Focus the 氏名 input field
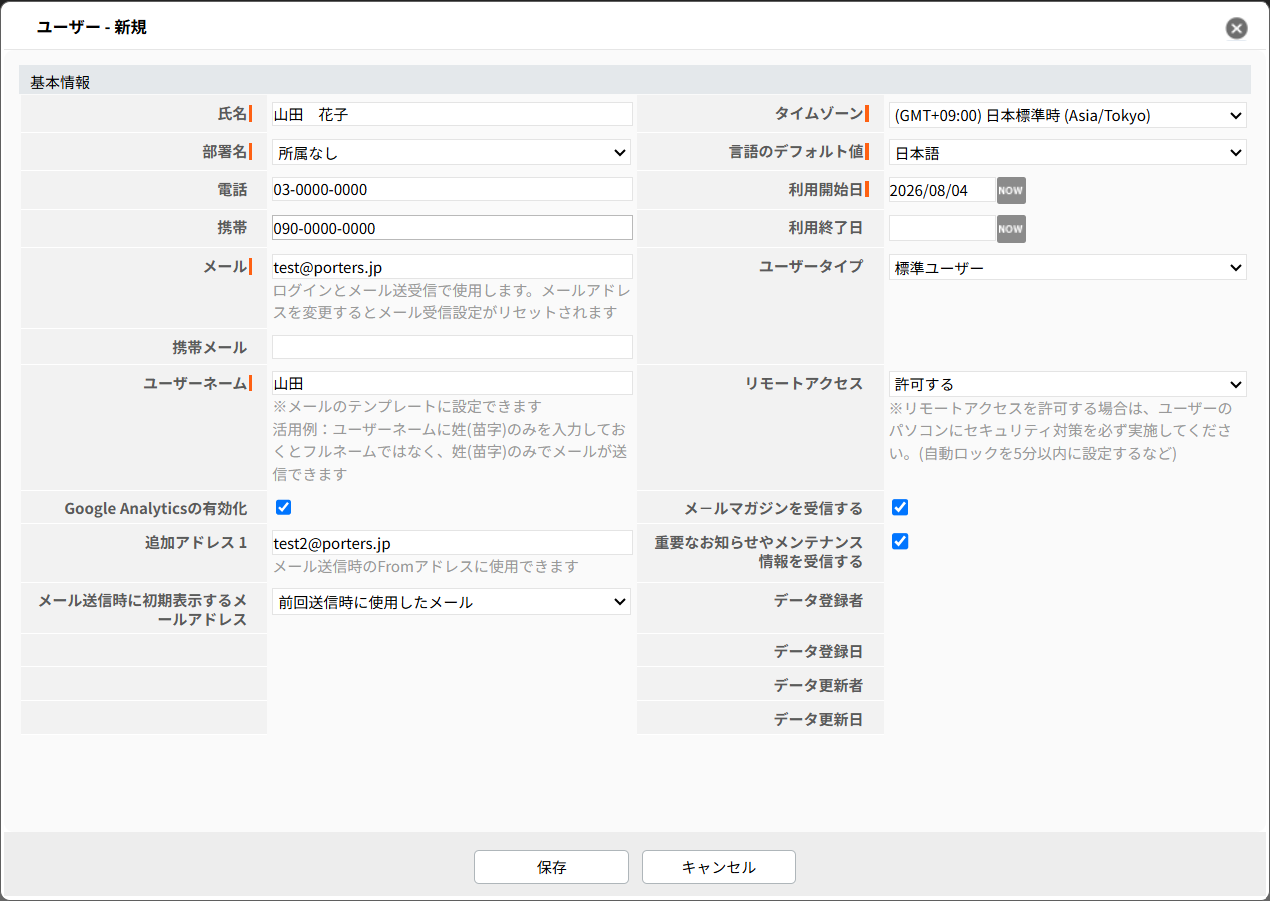 (452, 114)
